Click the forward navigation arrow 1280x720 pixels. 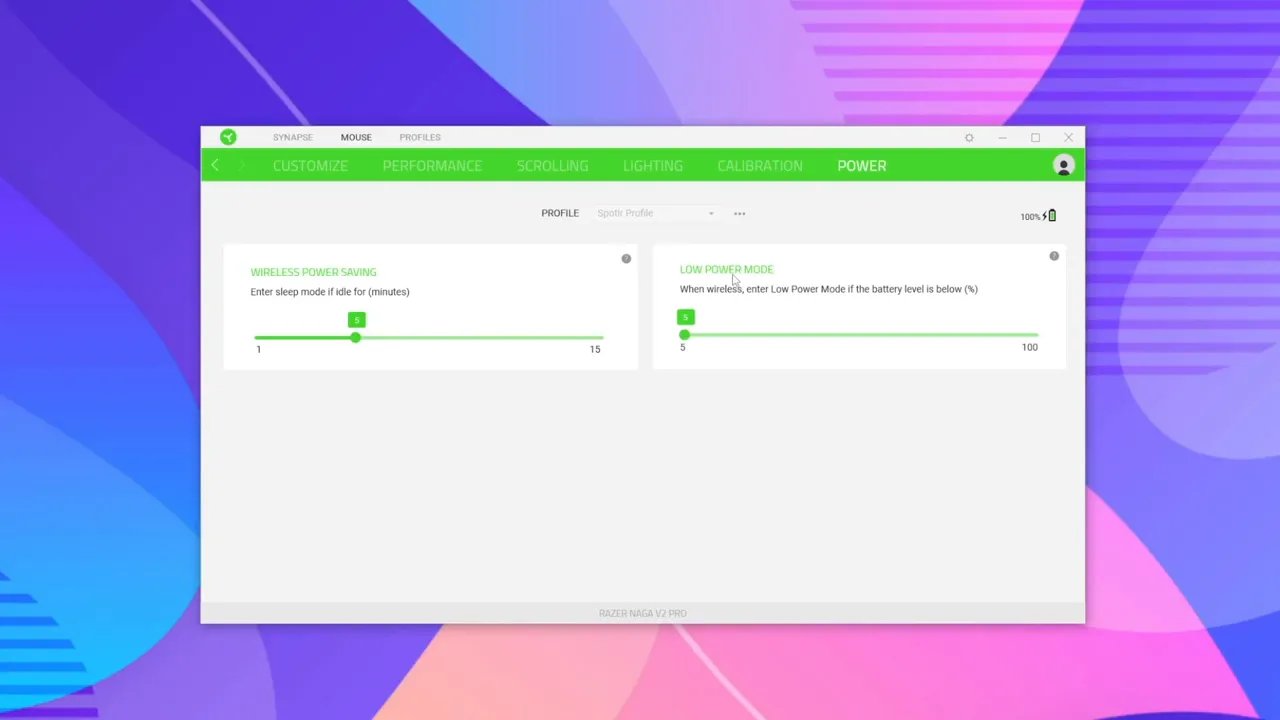point(242,165)
